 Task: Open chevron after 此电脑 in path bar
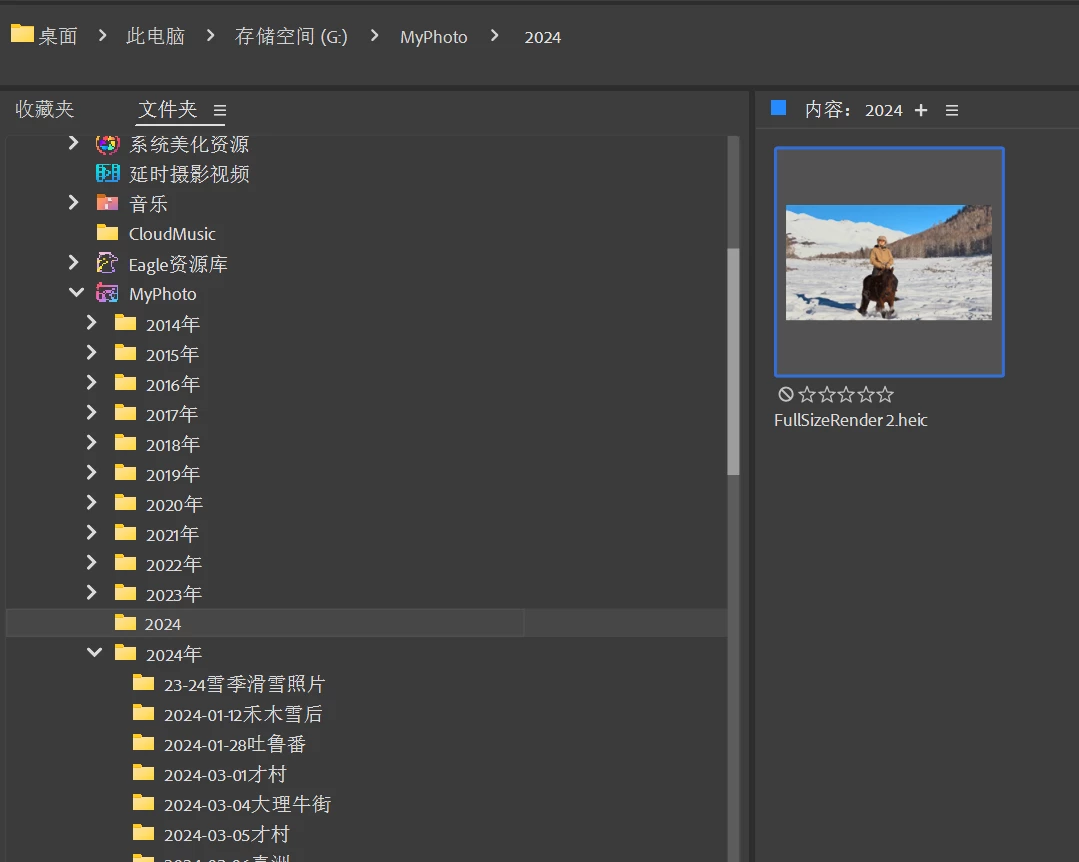(211, 35)
